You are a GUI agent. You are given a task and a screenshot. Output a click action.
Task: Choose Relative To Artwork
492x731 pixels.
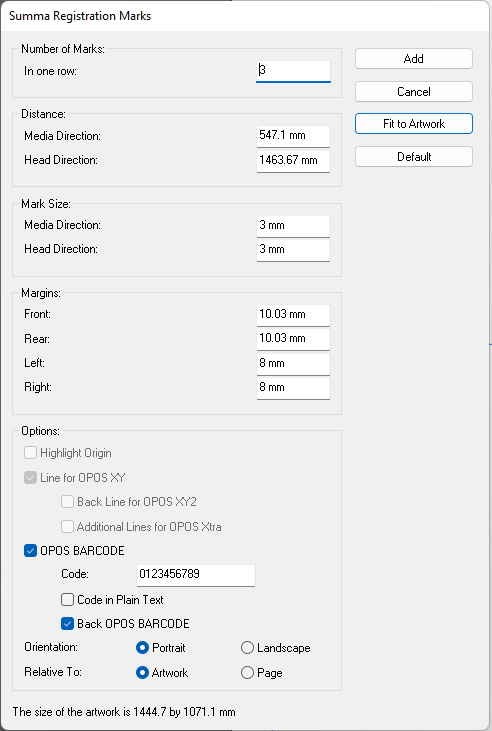(x=142, y=673)
